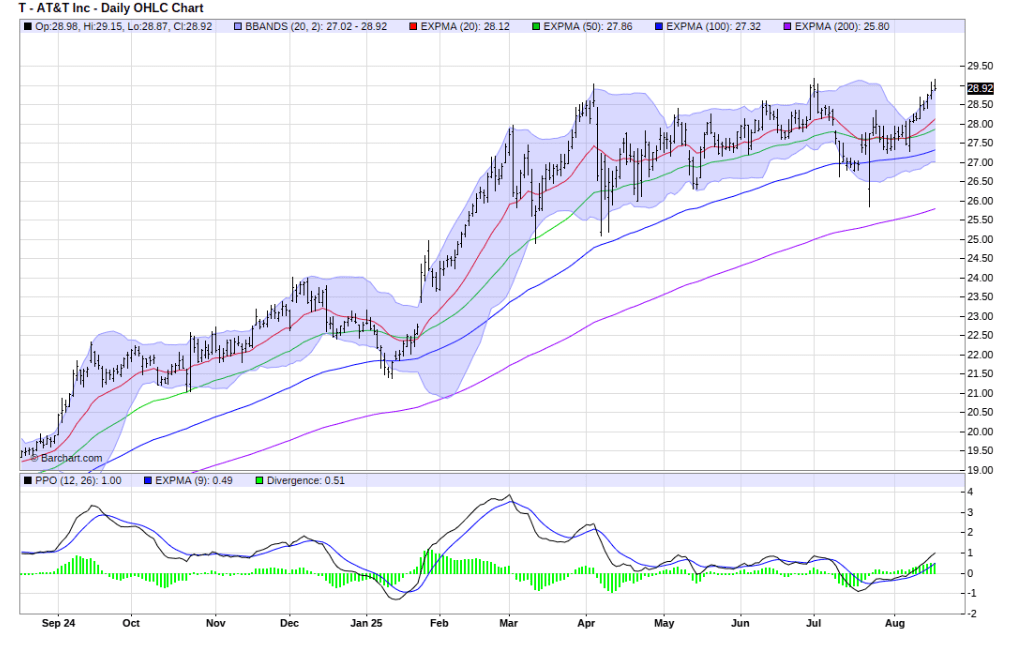The image size is (1017, 659).
Task: Click the 'EXPMA (9): 0.49' label
Action: click(194, 481)
